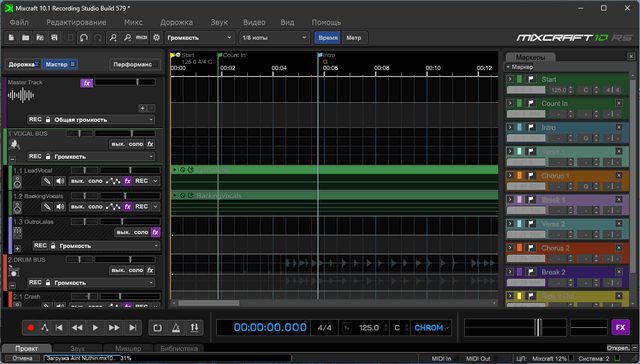Adjust the VOCAL BUS pan slider
640x364 pixels.
(x=79, y=133)
